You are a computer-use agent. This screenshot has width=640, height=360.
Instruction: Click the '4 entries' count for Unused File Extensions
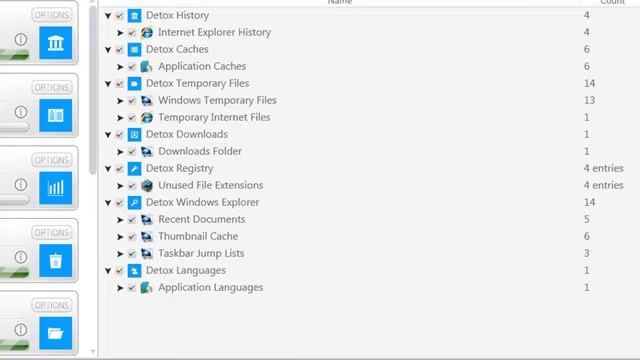coord(603,185)
